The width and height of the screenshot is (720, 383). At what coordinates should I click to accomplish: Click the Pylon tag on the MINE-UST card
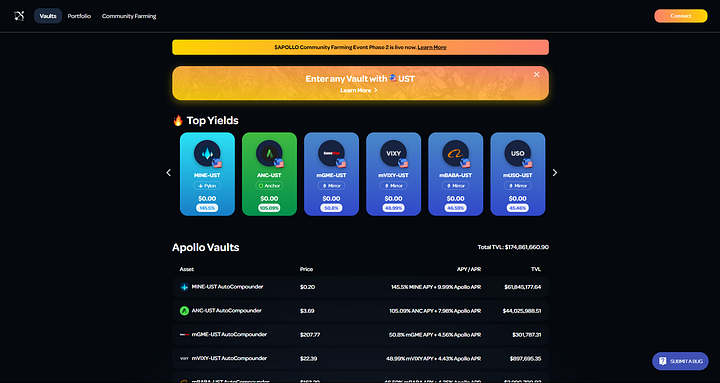(207, 186)
